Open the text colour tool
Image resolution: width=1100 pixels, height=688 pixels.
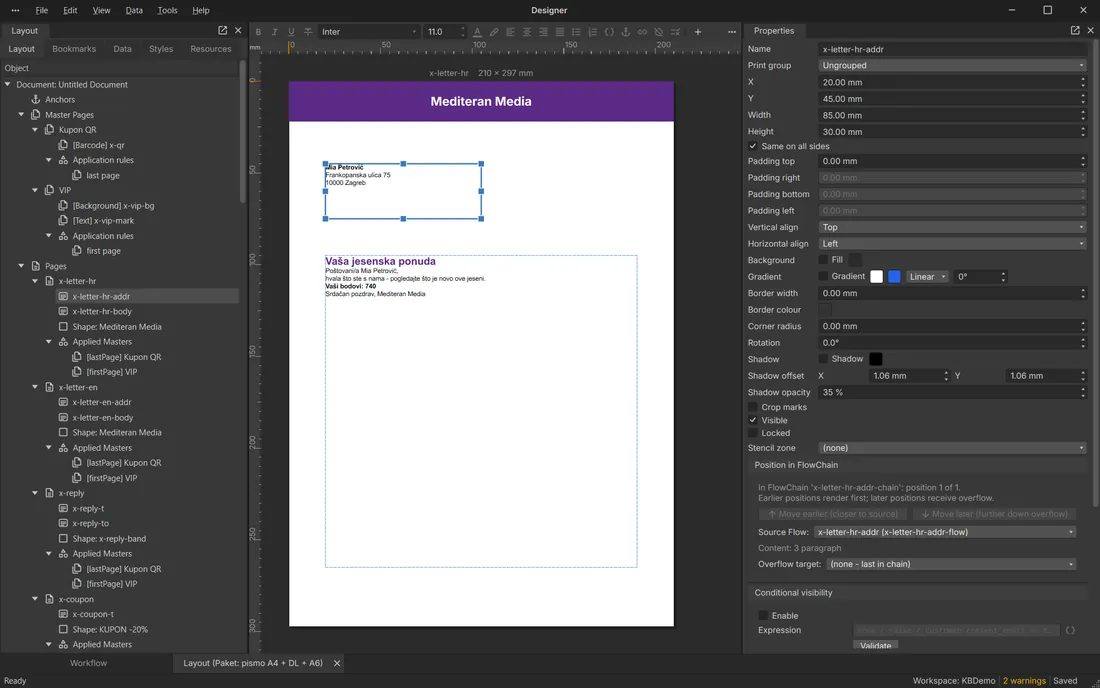coord(477,32)
